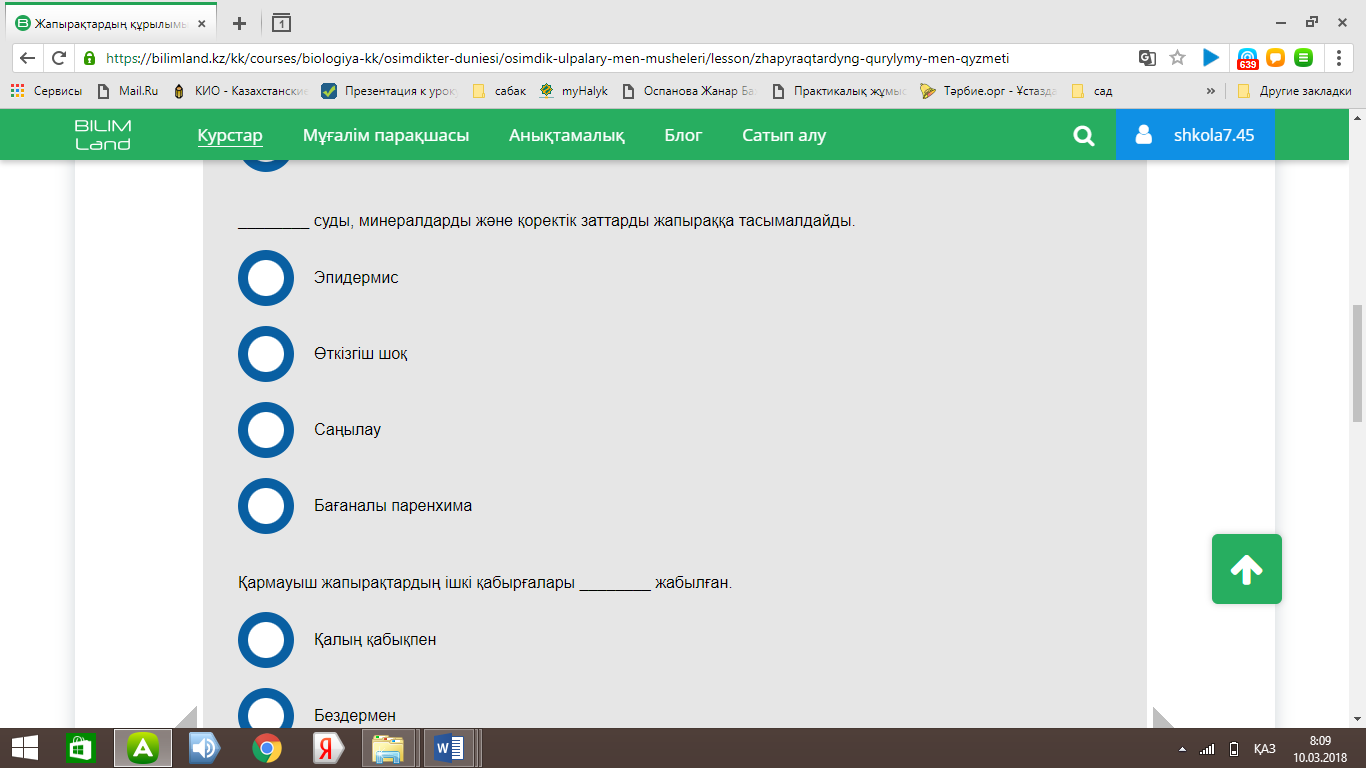The image size is (1366, 768).
Task: Go to the Курстар nav item
Action: [x=230, y=136]
